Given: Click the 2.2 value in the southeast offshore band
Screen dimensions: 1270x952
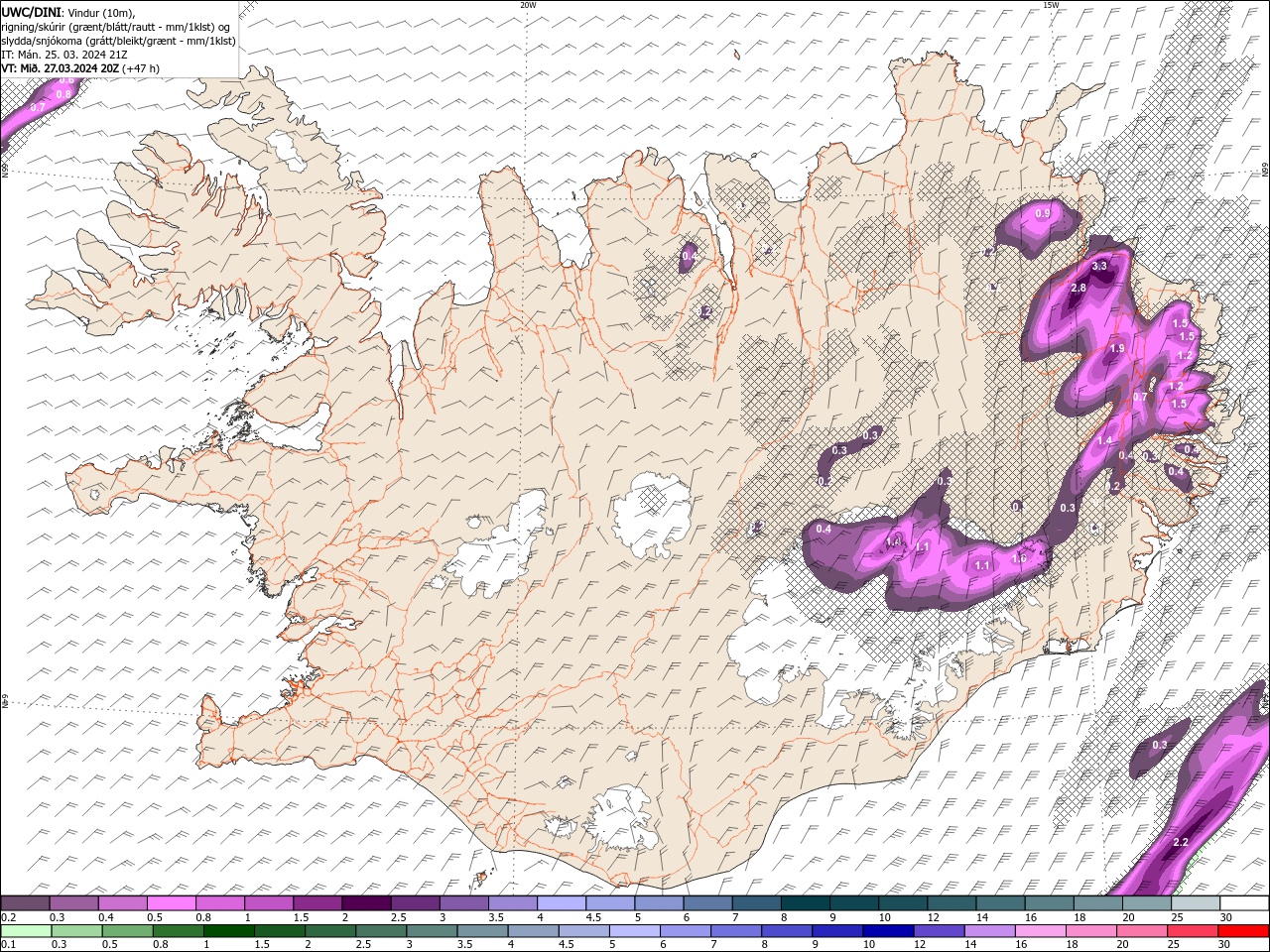Looking at the screenshot, I should [x=1181, y=842].
